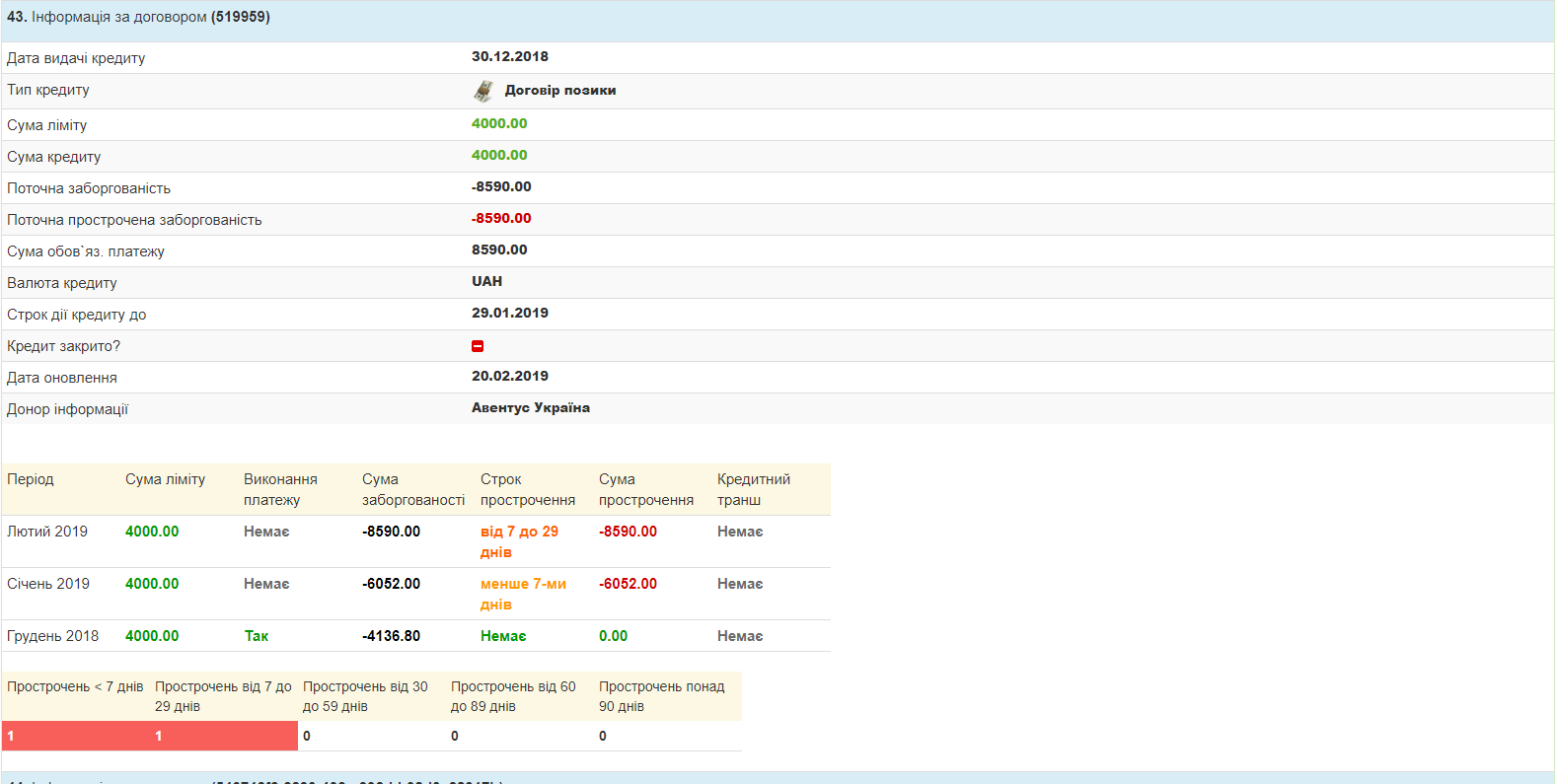
Task: Click the red credit-not-closed status icon
Action: pyautogui.click(x=478, y=346)
